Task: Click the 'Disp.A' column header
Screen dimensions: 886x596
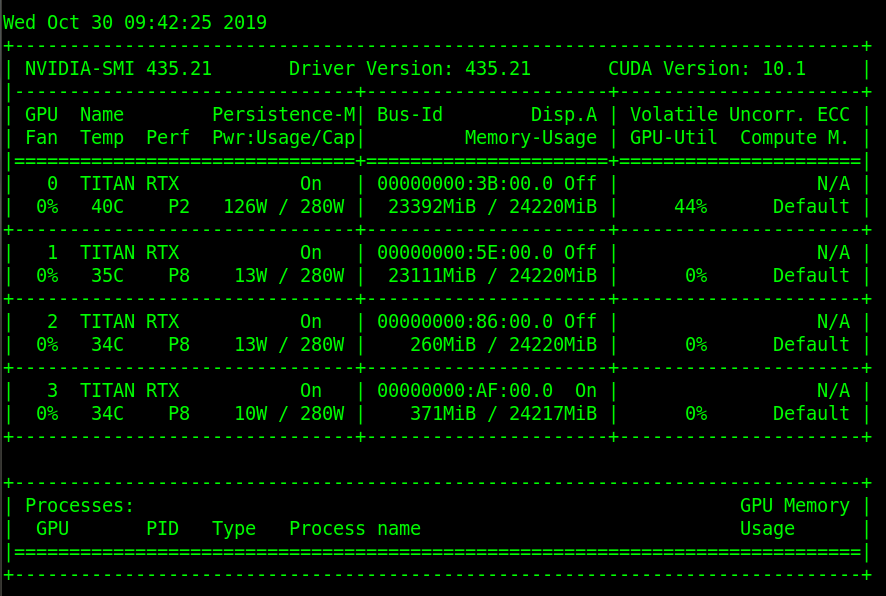Action: 564,115
